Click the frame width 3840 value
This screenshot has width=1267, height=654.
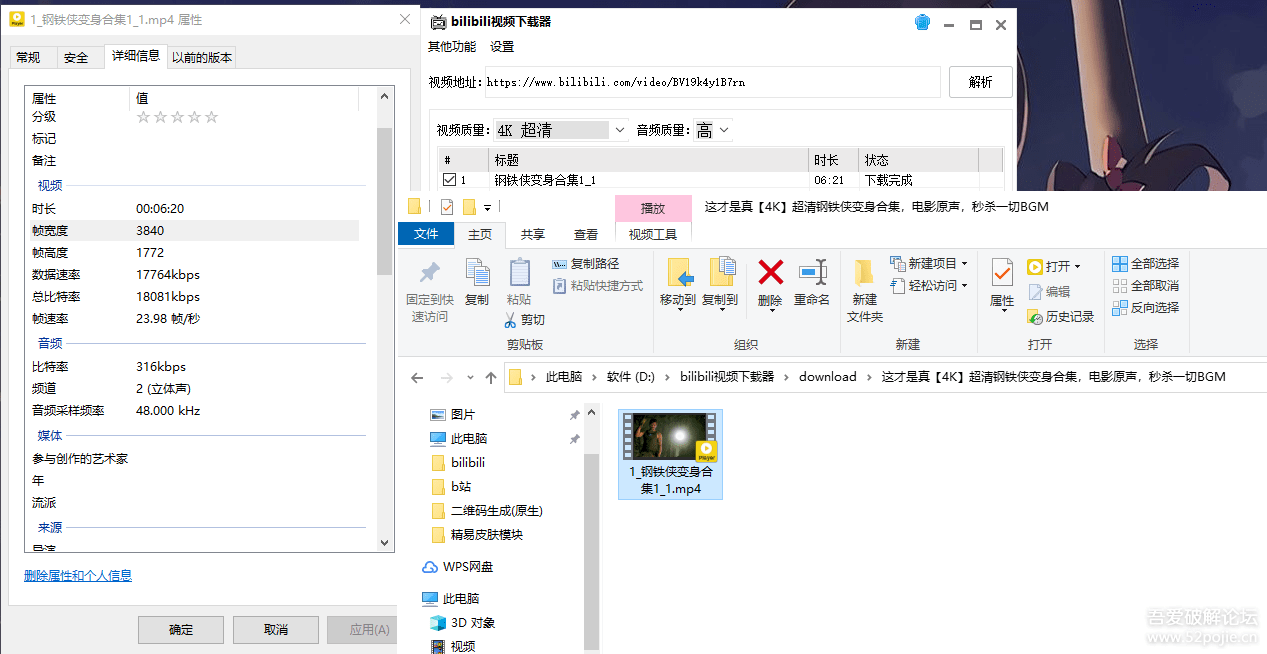point(150,231)
